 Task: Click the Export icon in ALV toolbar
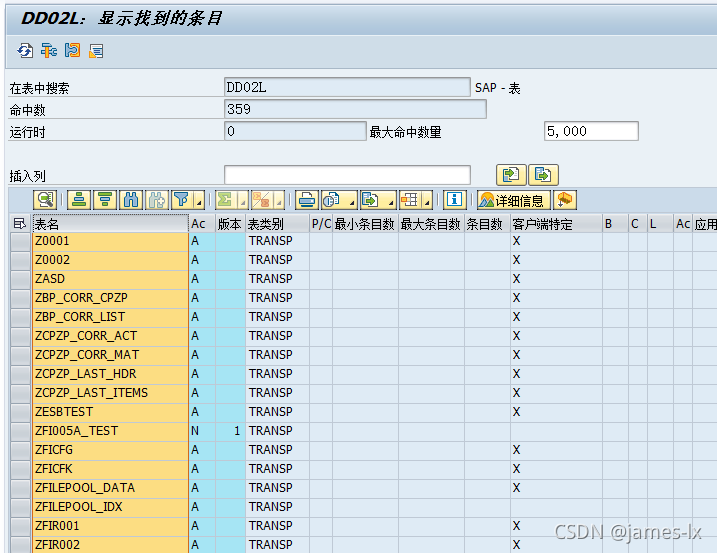tap(371, 200)
